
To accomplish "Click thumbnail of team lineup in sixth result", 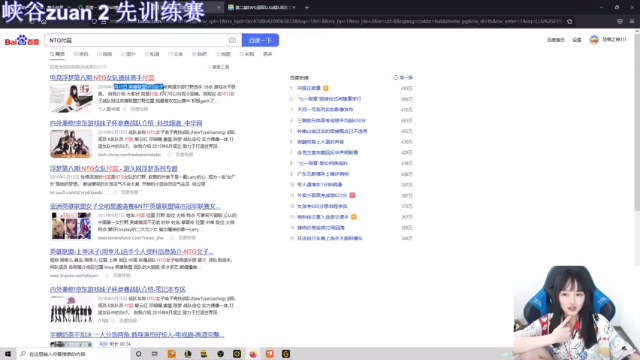I will click(71, 310).
